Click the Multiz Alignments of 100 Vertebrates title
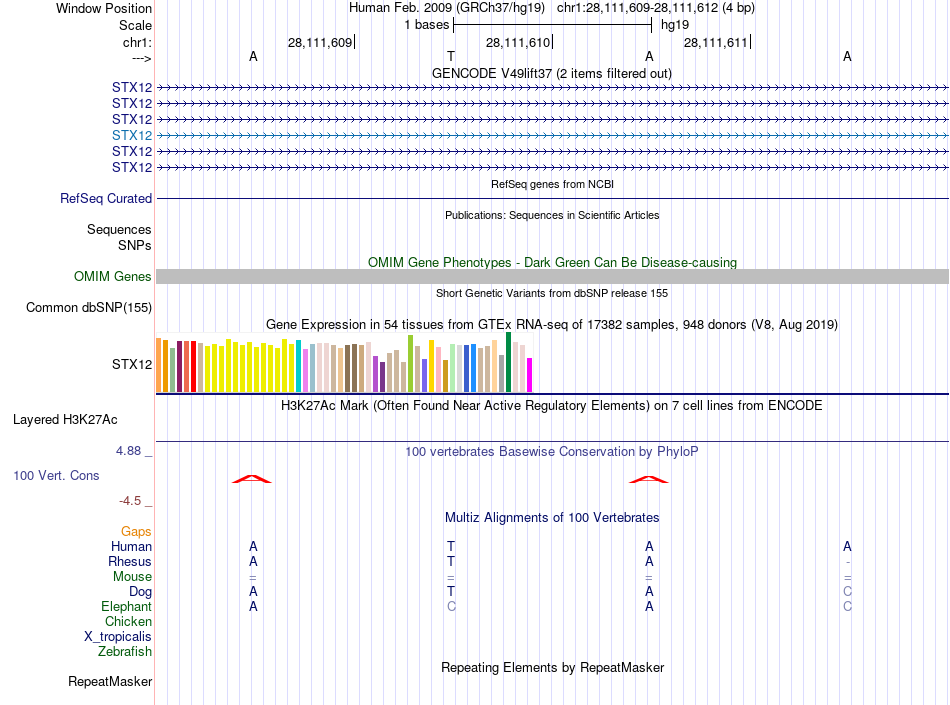This screenshot has height=705, width=950. (552, 517)
